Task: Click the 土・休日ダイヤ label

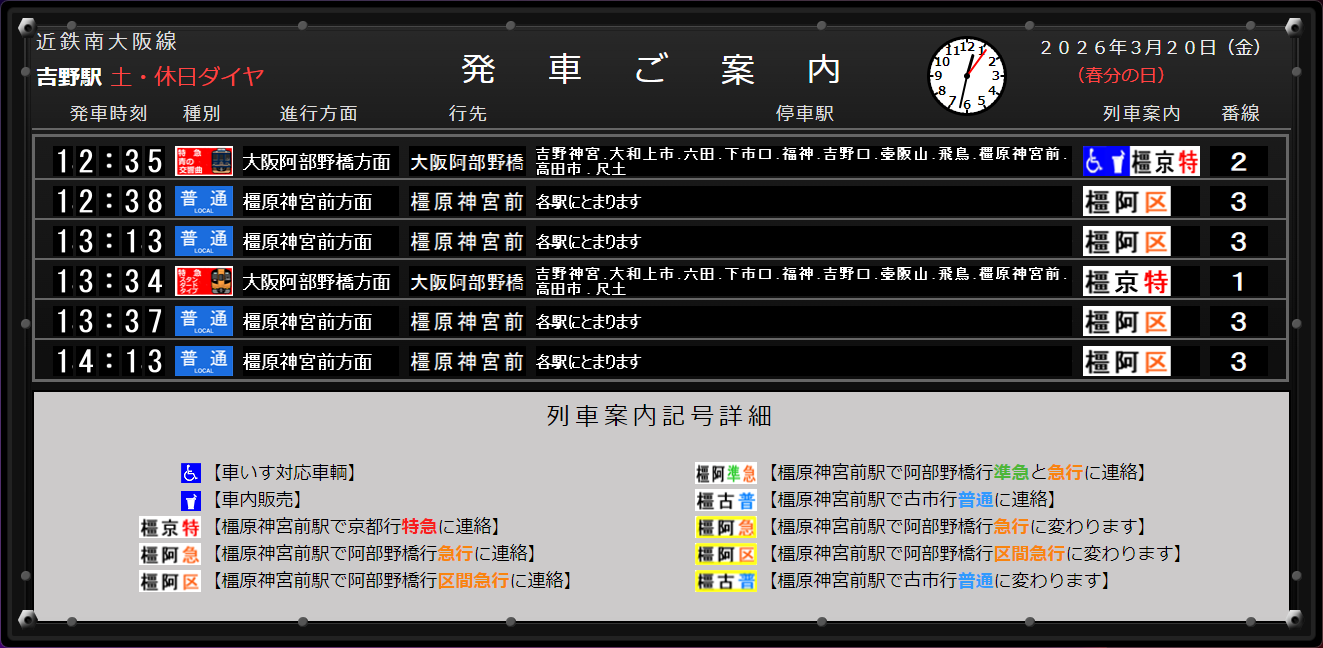Action: (x=188, y=77)
